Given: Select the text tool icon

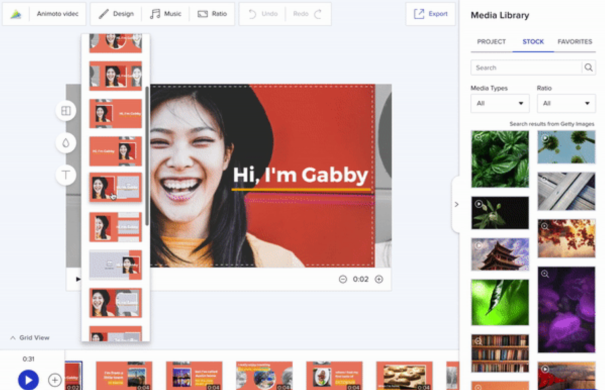Looking at the screenshot, I should [66, 175].
